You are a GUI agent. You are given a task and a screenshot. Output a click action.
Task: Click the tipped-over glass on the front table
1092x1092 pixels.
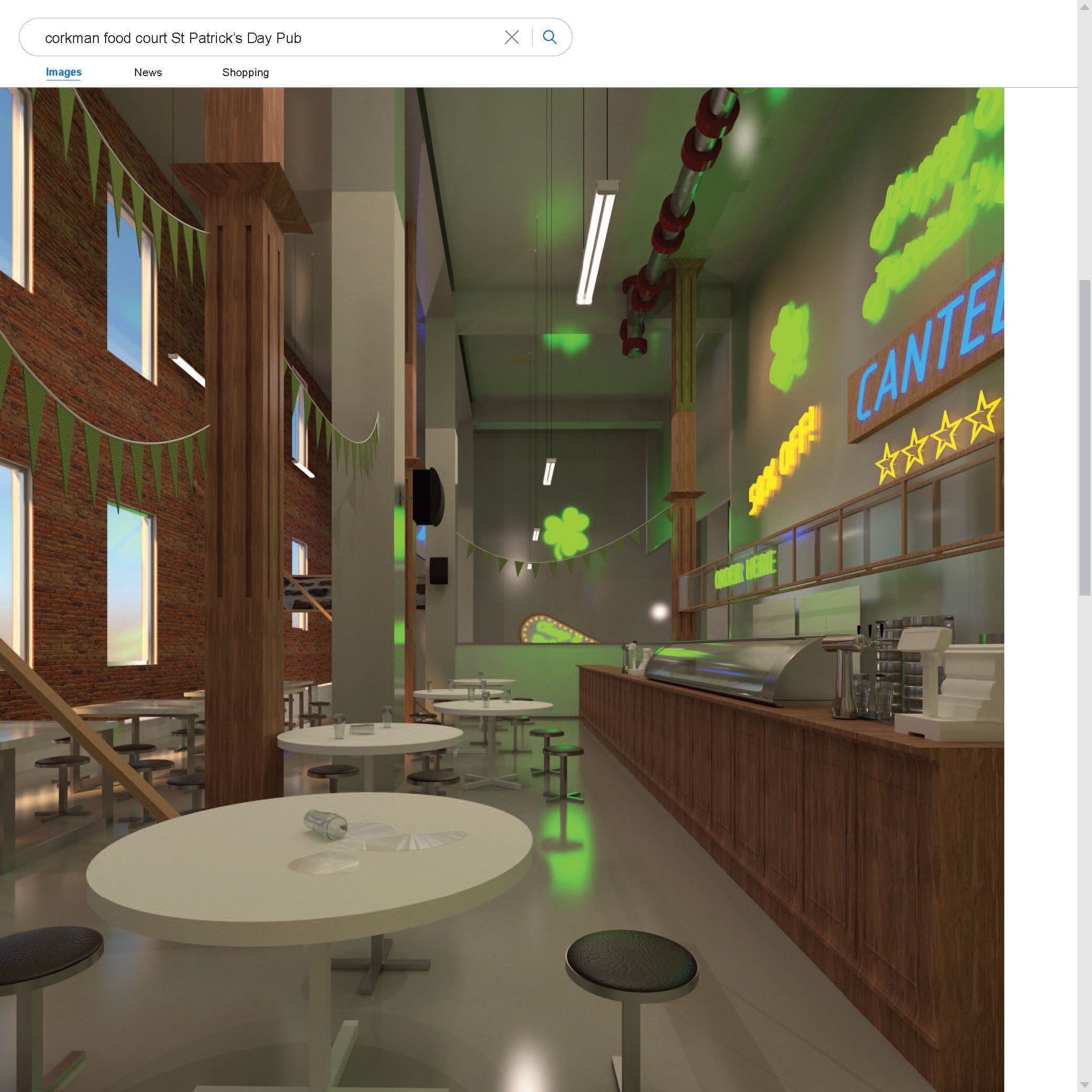pos(327,824)
